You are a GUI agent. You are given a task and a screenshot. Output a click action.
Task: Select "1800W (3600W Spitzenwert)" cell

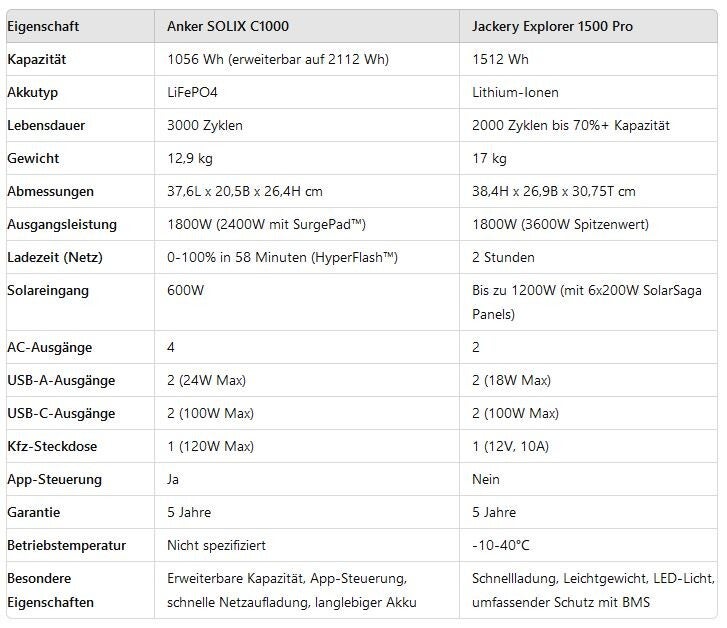558,224
